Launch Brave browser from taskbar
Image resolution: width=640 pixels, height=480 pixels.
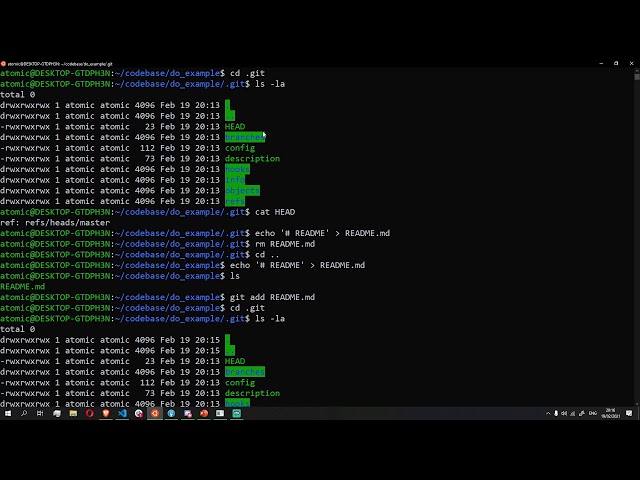[106, 413]
